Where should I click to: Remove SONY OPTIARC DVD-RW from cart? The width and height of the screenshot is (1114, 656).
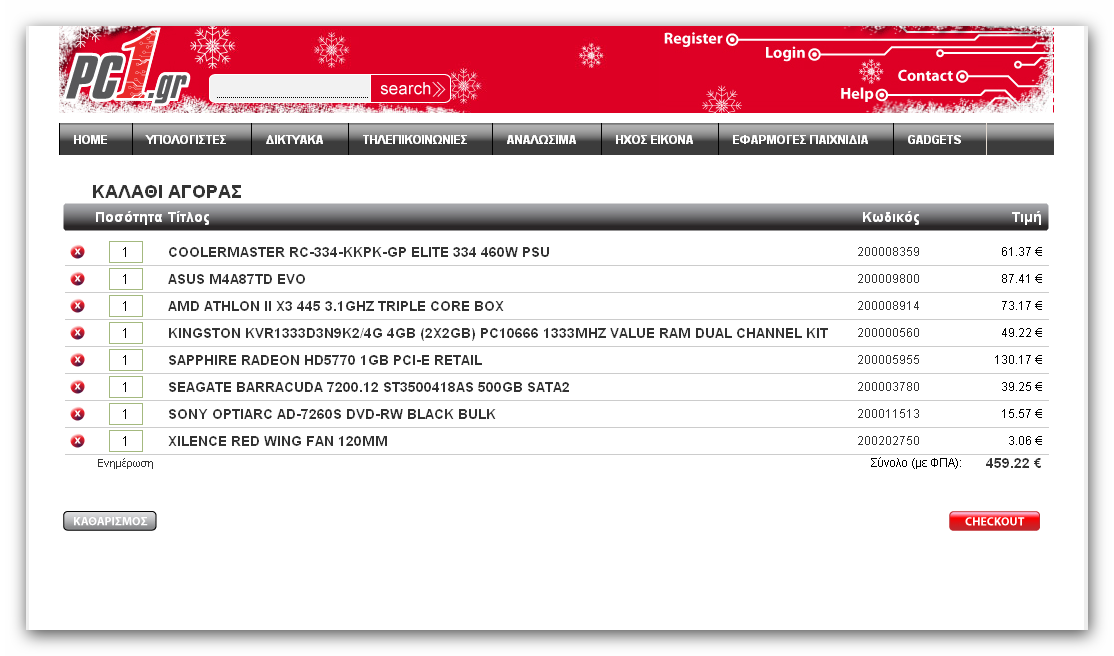pos(77,414)
